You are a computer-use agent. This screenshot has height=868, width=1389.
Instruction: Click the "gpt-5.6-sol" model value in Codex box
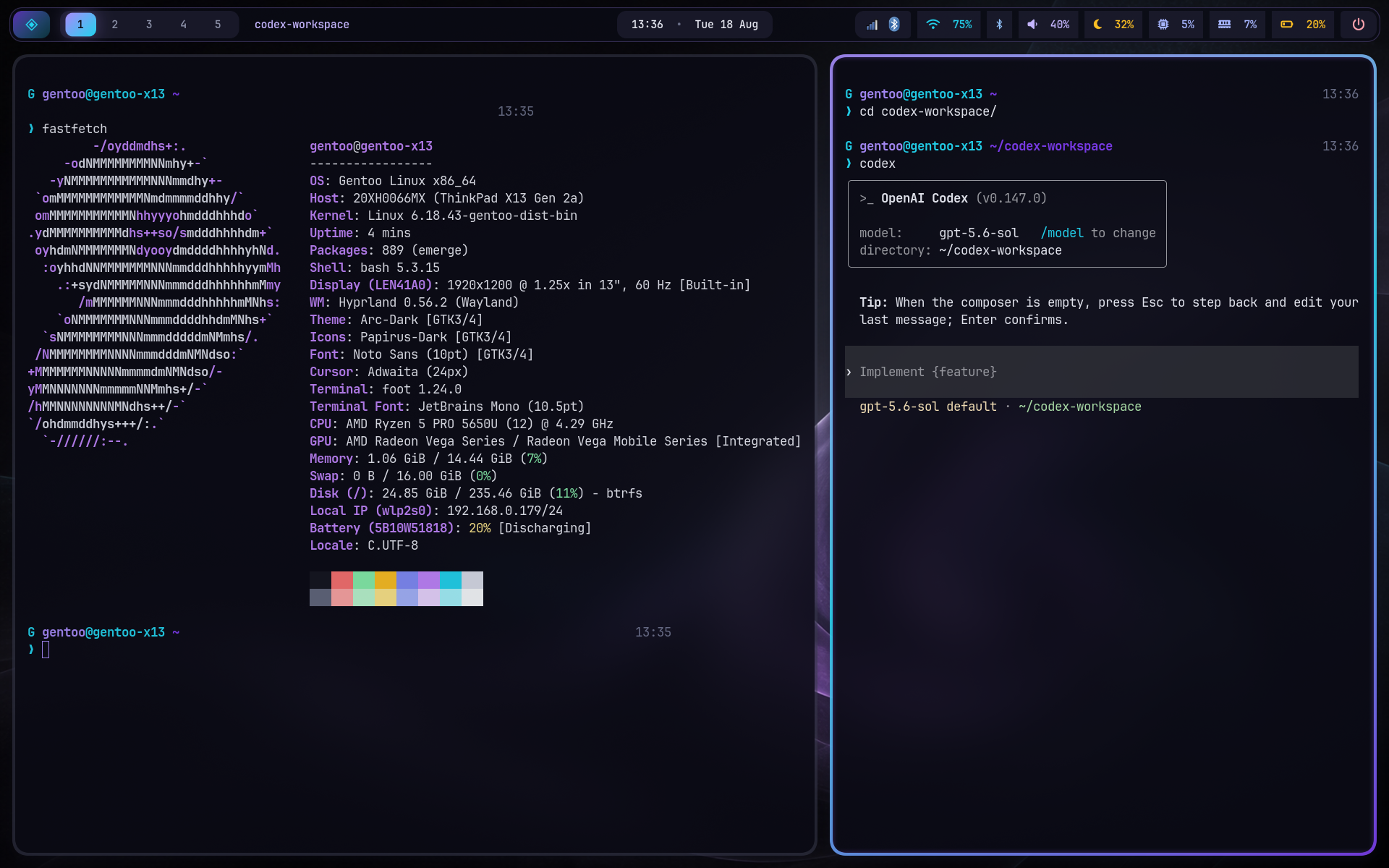pos(979,233)
